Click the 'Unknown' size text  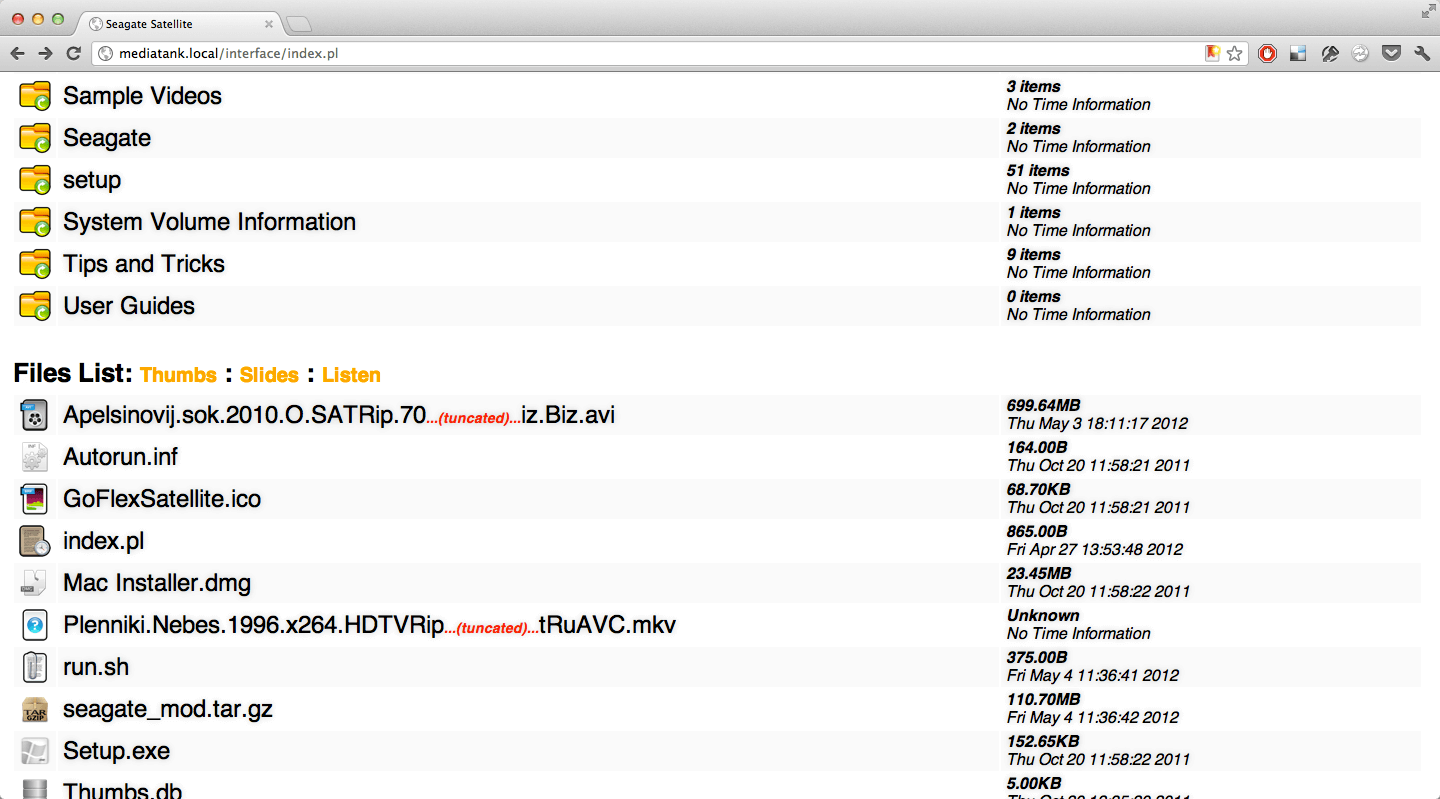[1043, 615]
